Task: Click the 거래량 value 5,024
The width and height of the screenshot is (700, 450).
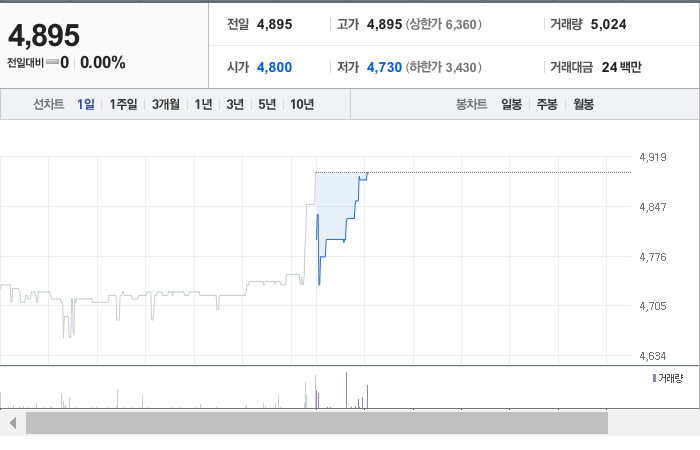Action: (608, 24)
